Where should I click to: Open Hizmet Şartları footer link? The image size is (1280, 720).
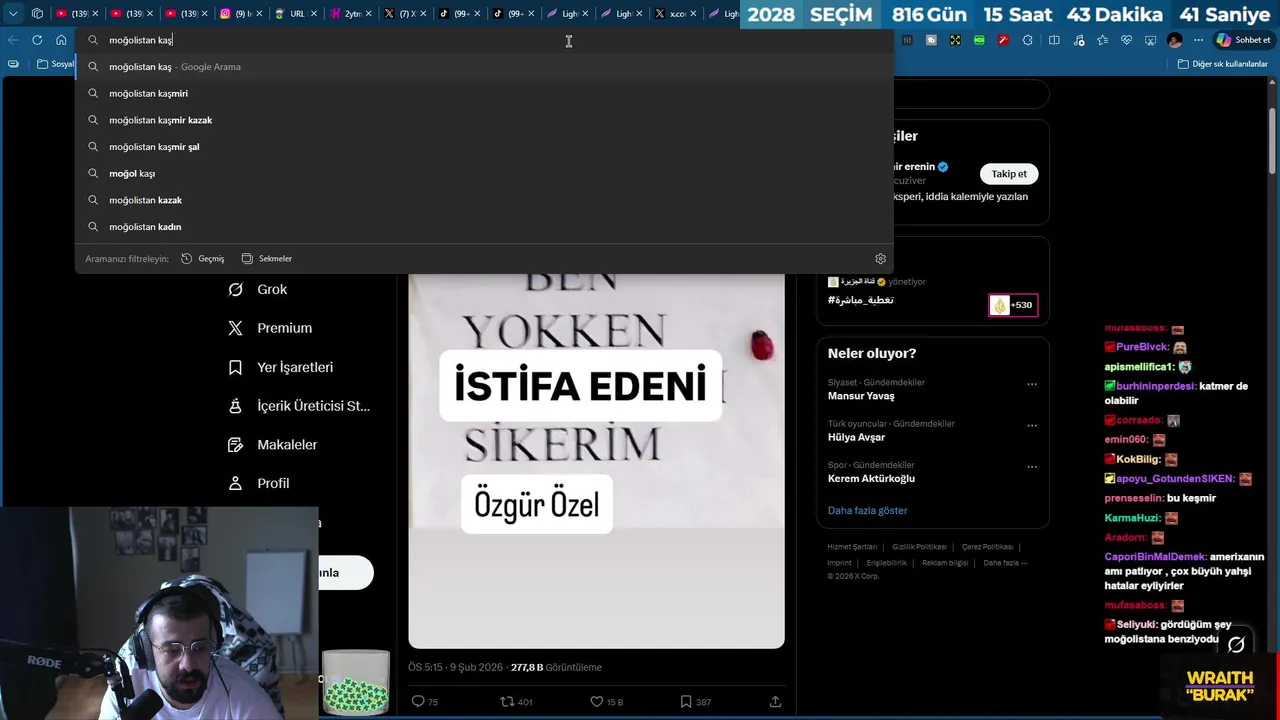pos(852,547)
